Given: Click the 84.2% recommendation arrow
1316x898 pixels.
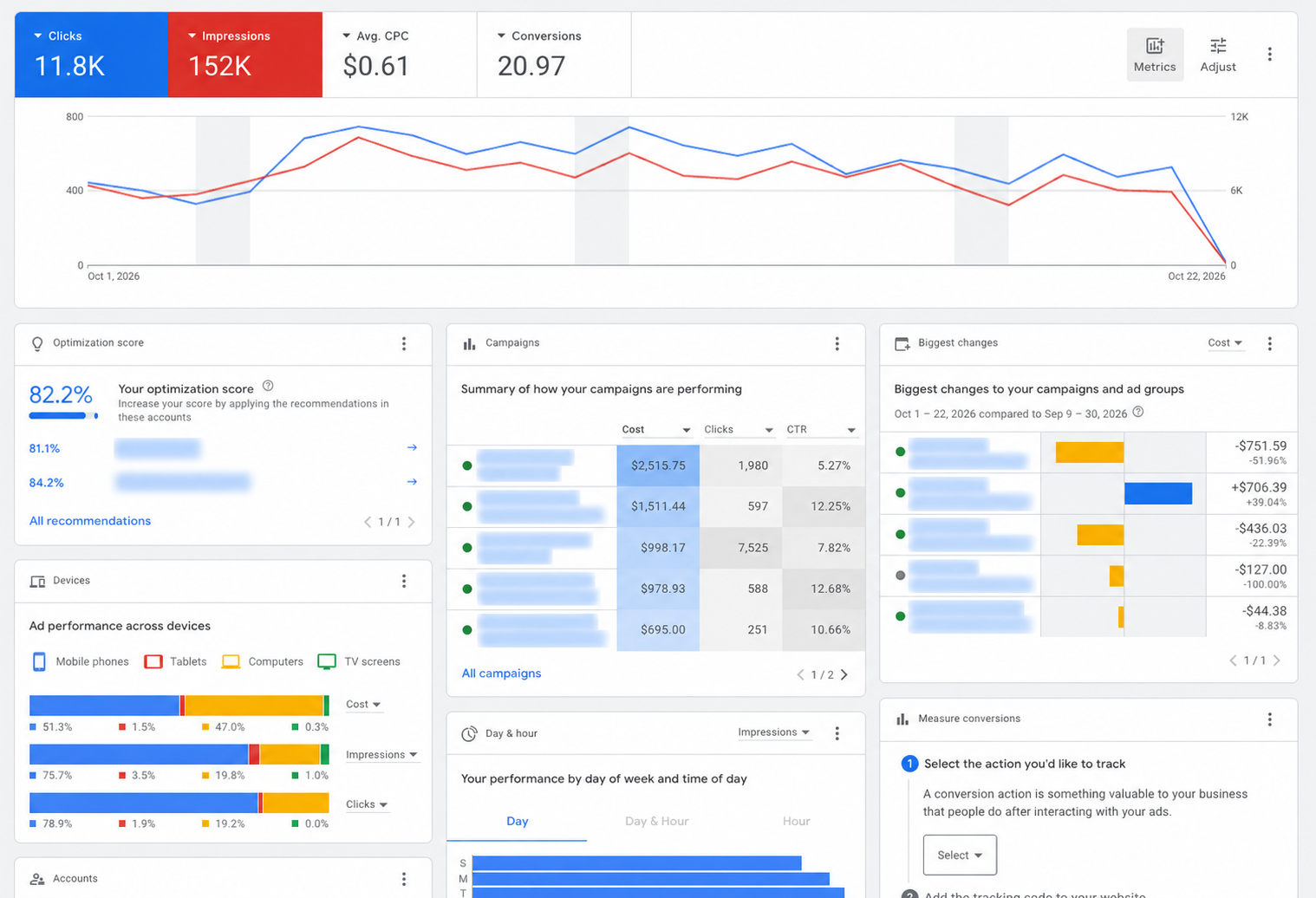Looking at the screenshot, I should pyautogui.click(x=412, y=481).
